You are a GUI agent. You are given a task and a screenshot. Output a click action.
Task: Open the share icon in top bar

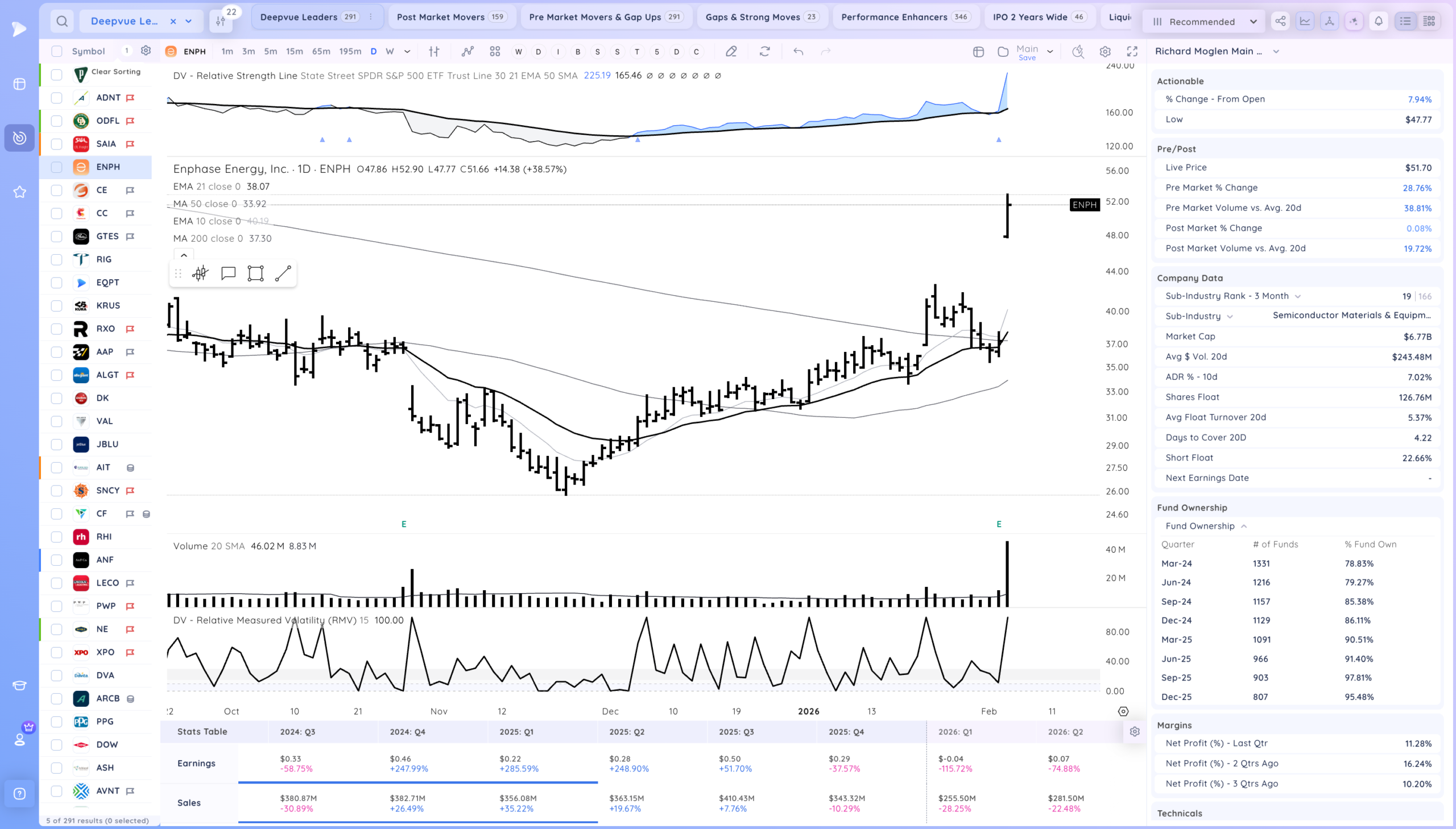[x=1280, y=22]
